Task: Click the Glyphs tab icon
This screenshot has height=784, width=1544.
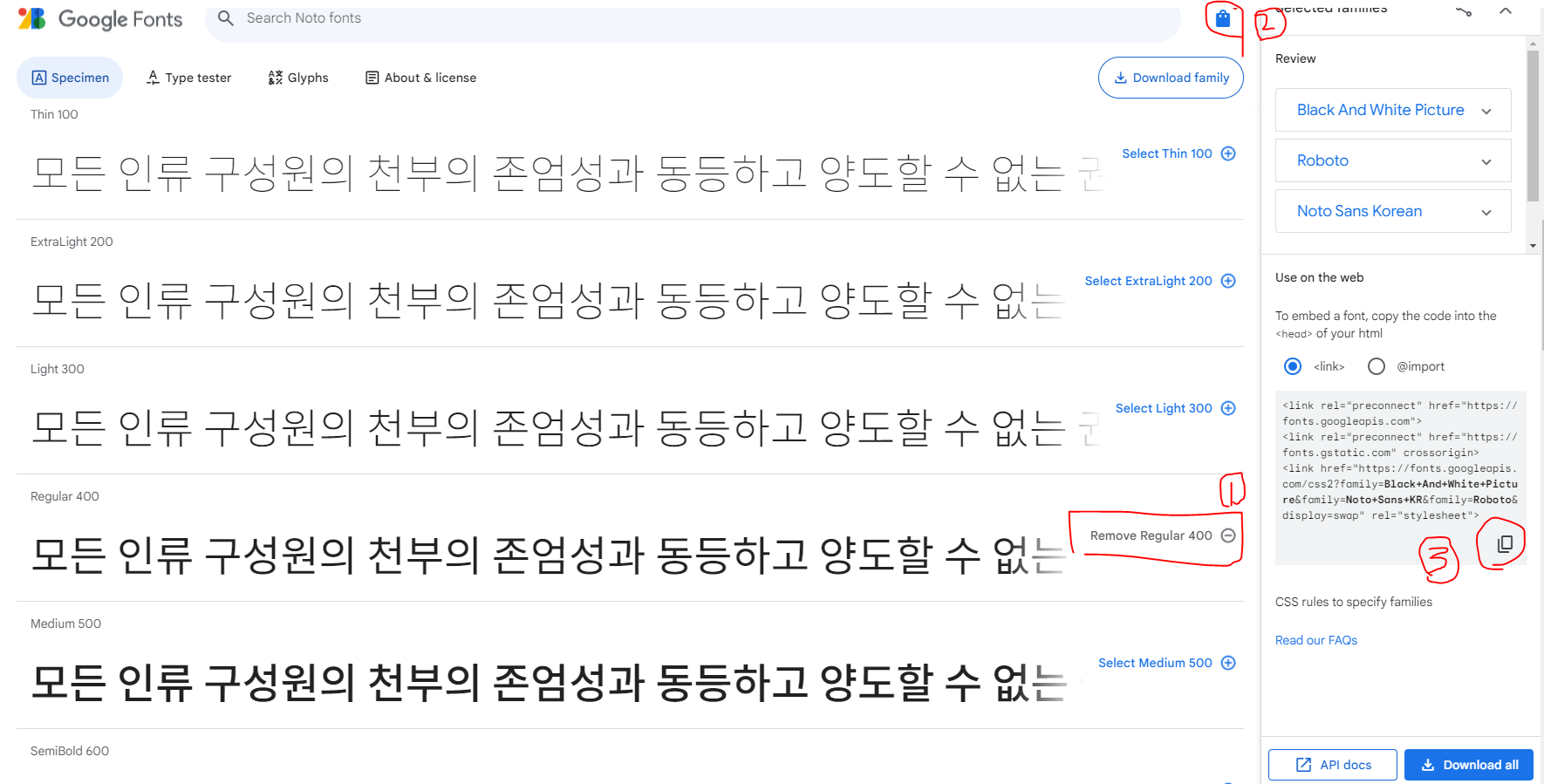Action: pyautogui.click(x=275, y=78)
